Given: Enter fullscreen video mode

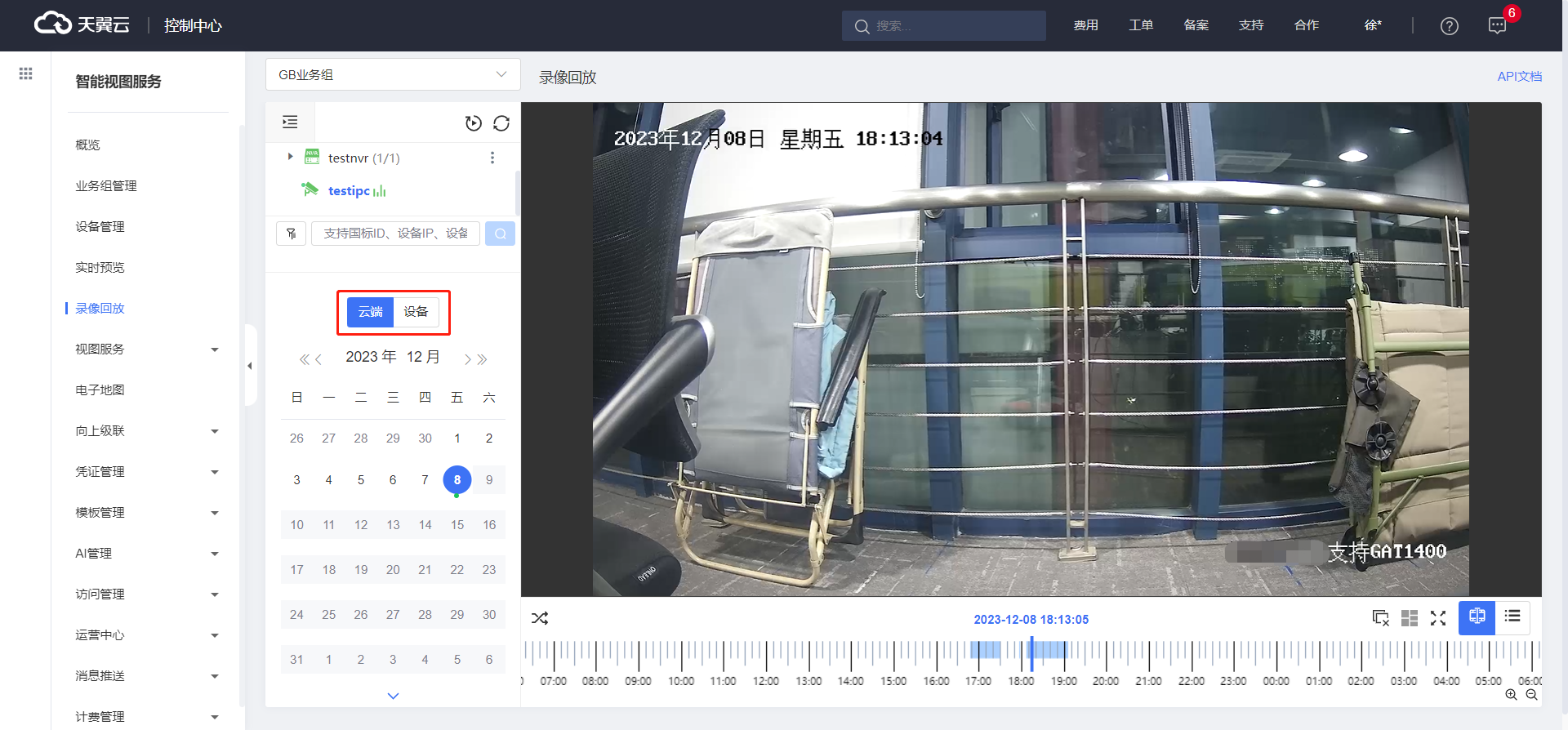Looking at the screenshot, I should click(1438, 618).
